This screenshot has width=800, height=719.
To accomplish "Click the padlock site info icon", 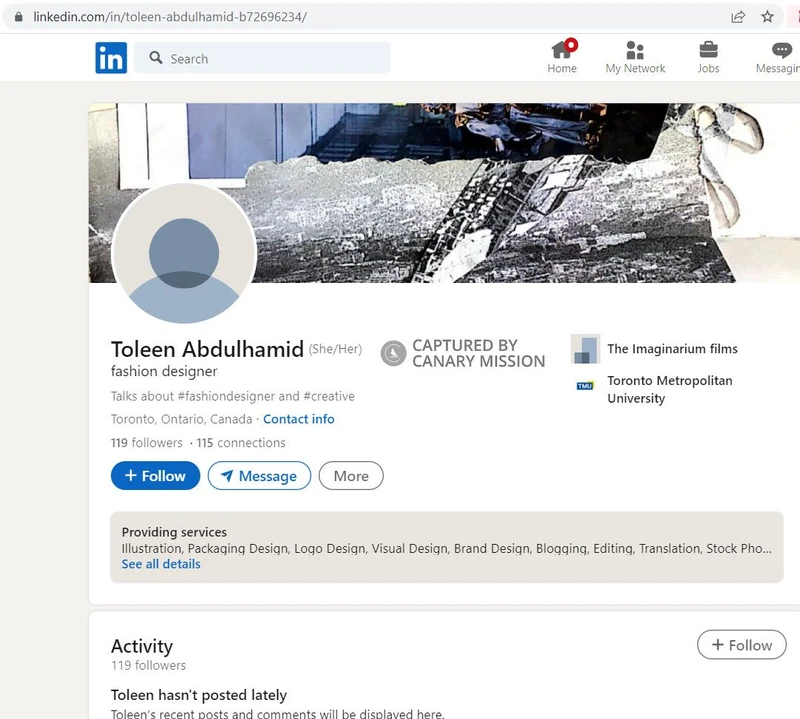I will [18, 17].
